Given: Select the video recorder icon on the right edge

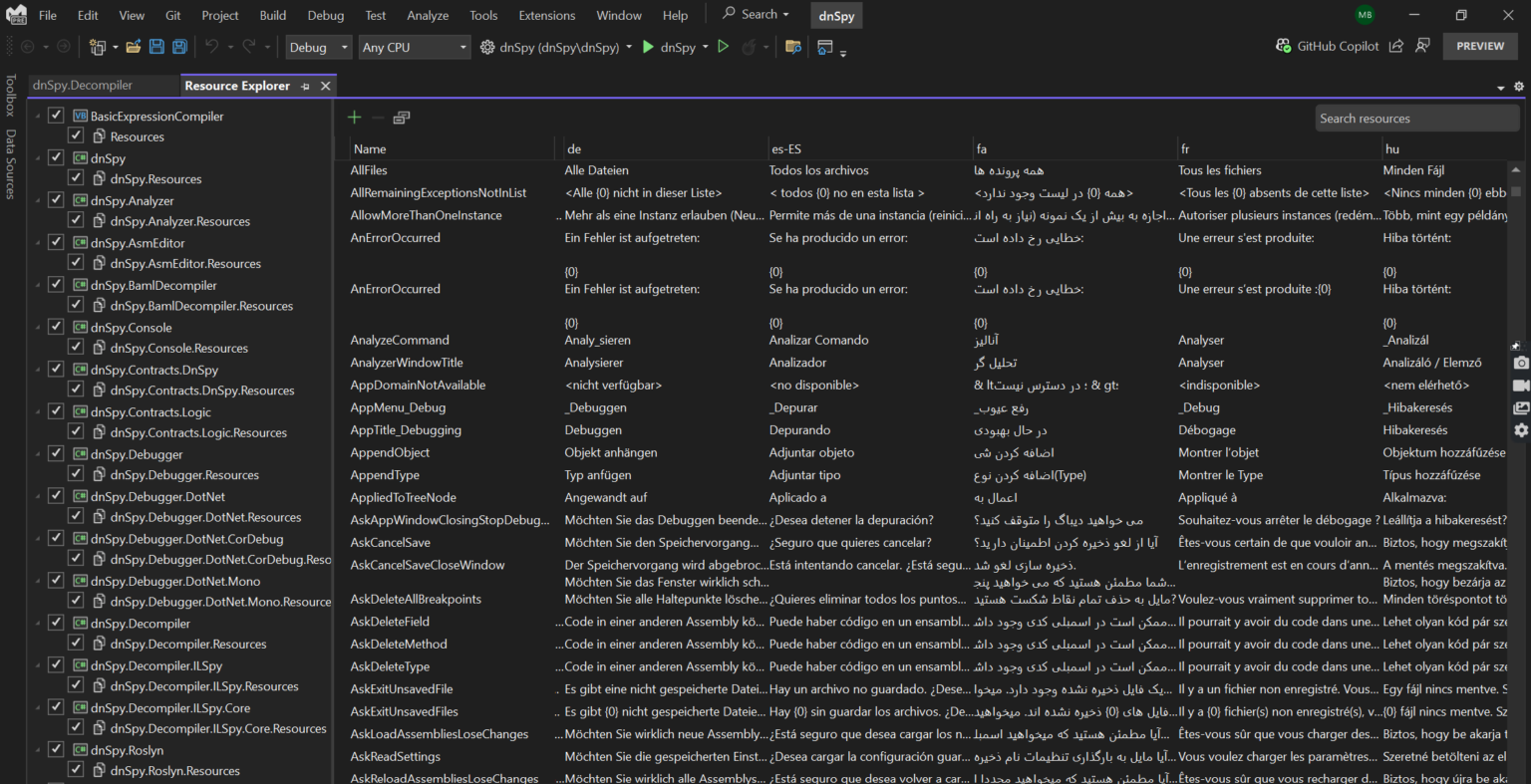Looking at the screenshot, I should point(1522,387).
